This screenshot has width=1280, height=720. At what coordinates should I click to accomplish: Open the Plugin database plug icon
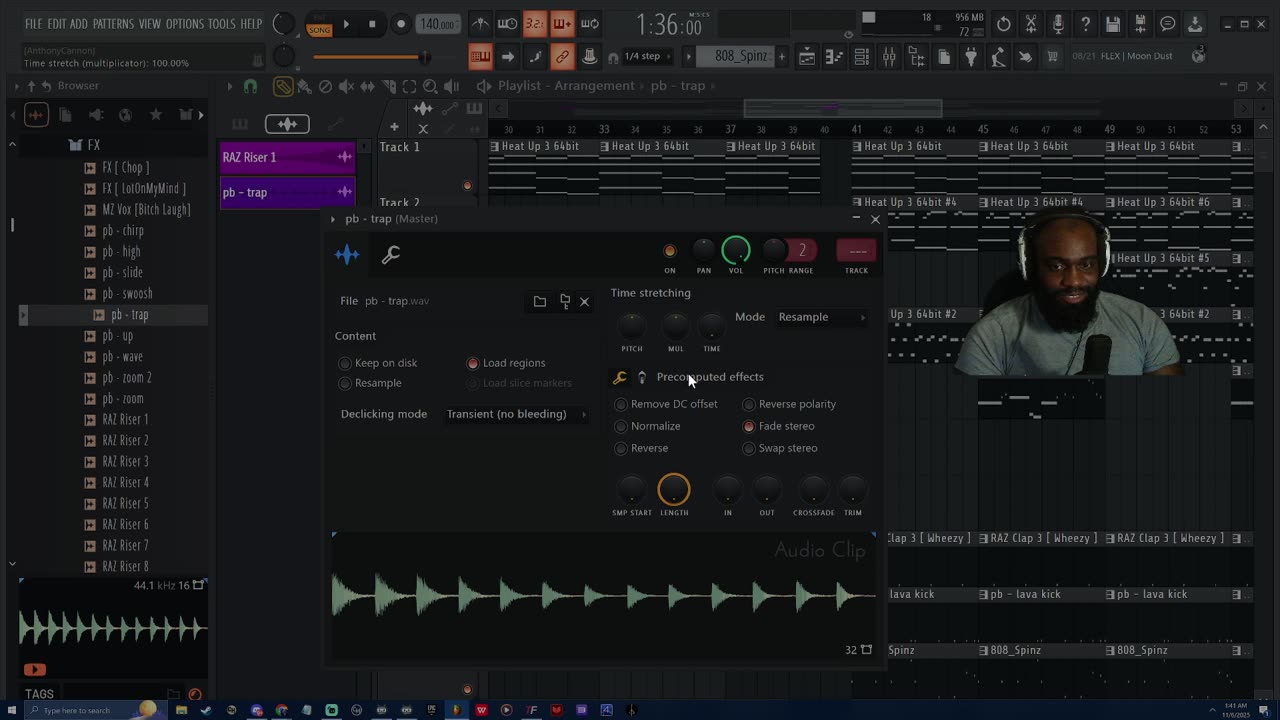tap(970, 57)
